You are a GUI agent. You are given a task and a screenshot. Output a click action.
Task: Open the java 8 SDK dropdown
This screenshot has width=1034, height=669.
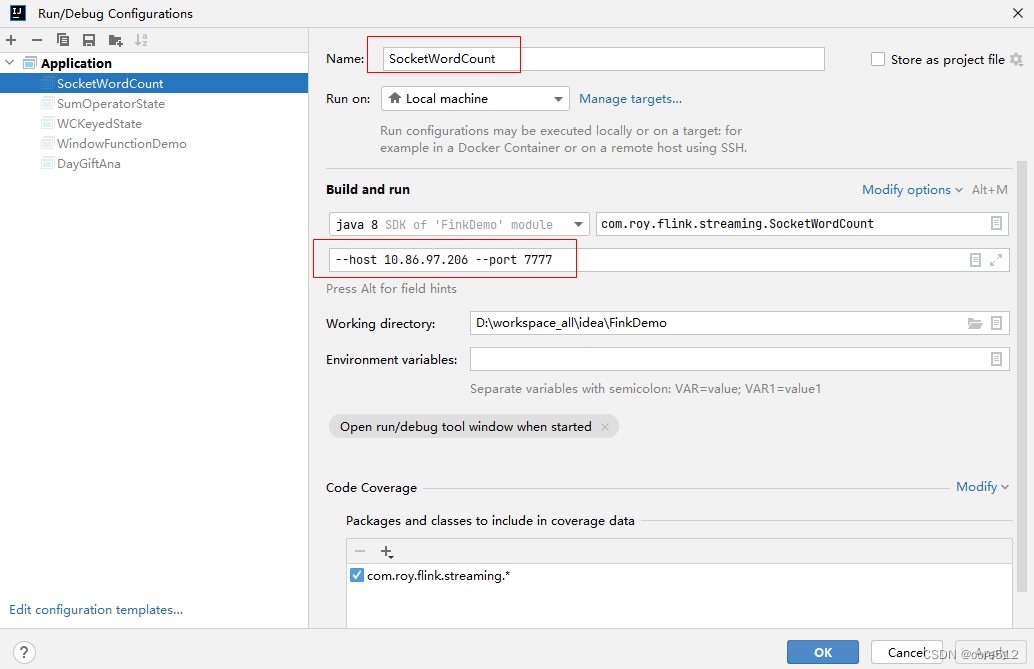point(578,224)
